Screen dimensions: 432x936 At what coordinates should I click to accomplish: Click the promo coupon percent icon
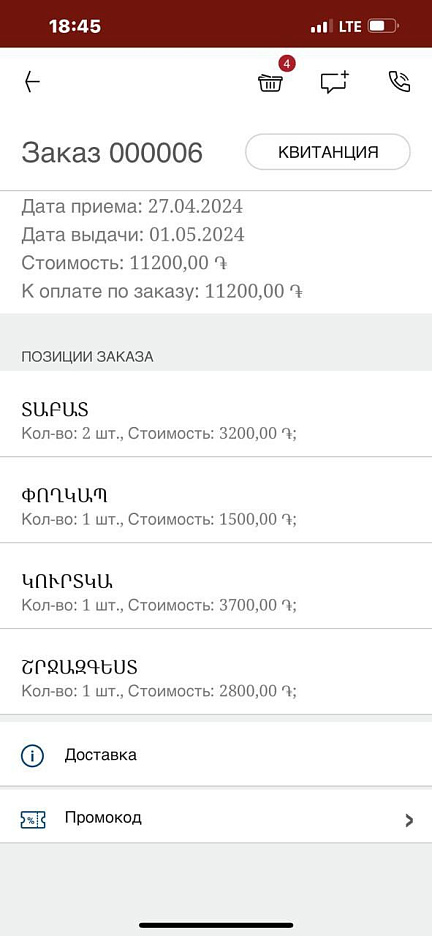pyautogui.click(x=32, y=819)
